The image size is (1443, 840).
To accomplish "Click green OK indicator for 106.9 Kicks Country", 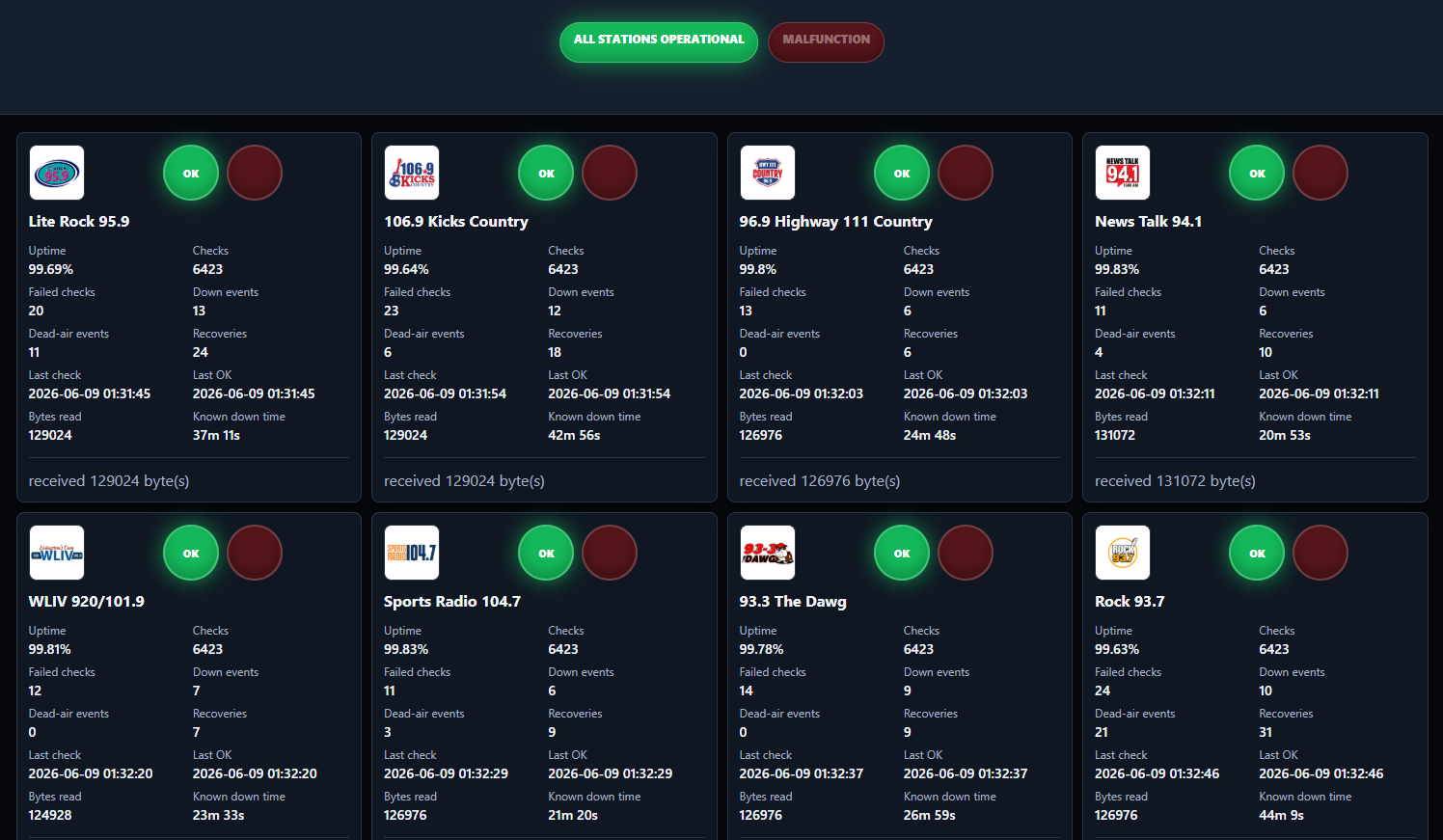I will pyautogui.click(x=546, y=173).
